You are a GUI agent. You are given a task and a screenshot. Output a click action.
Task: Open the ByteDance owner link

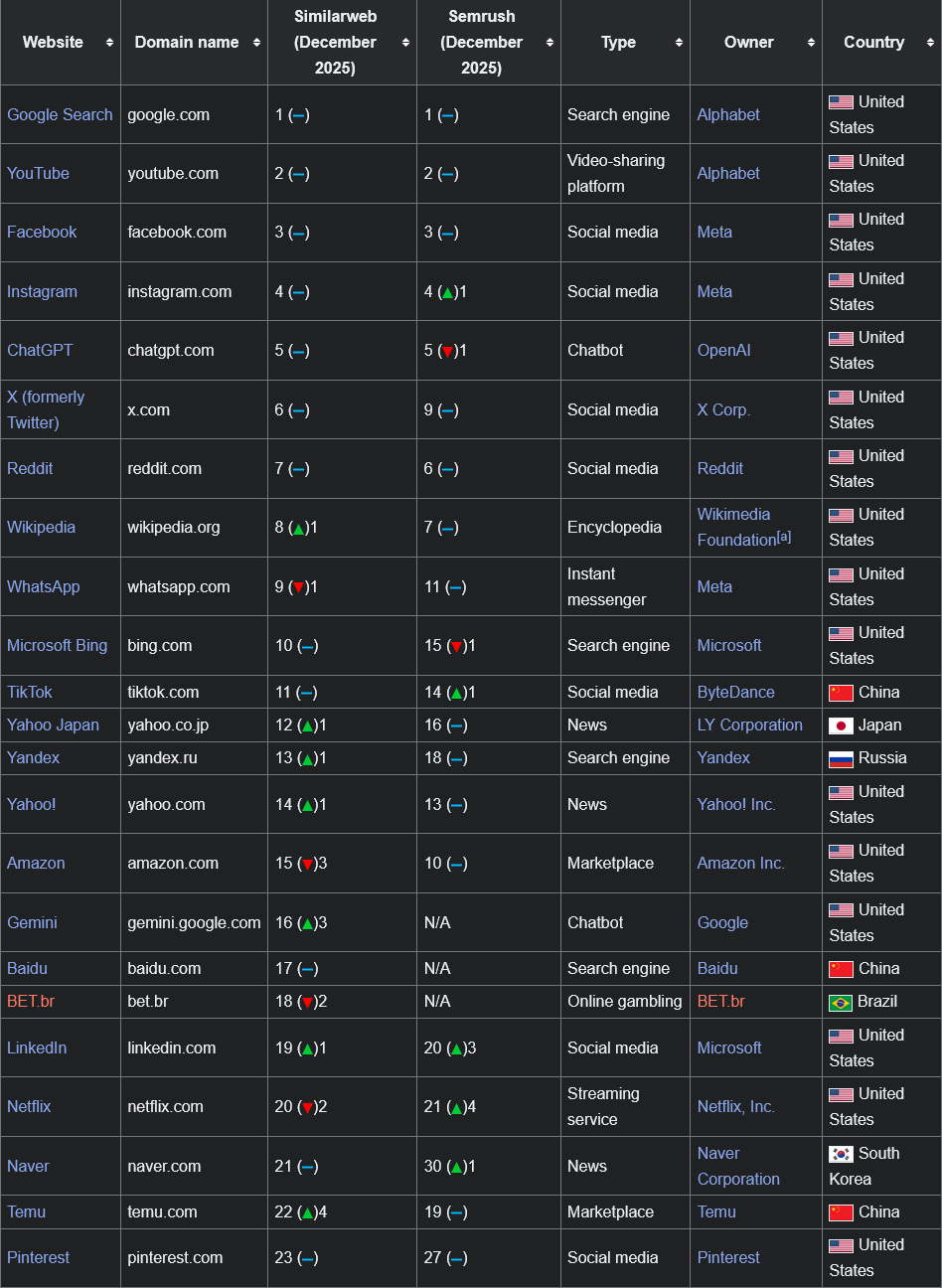tap(736, 692)
